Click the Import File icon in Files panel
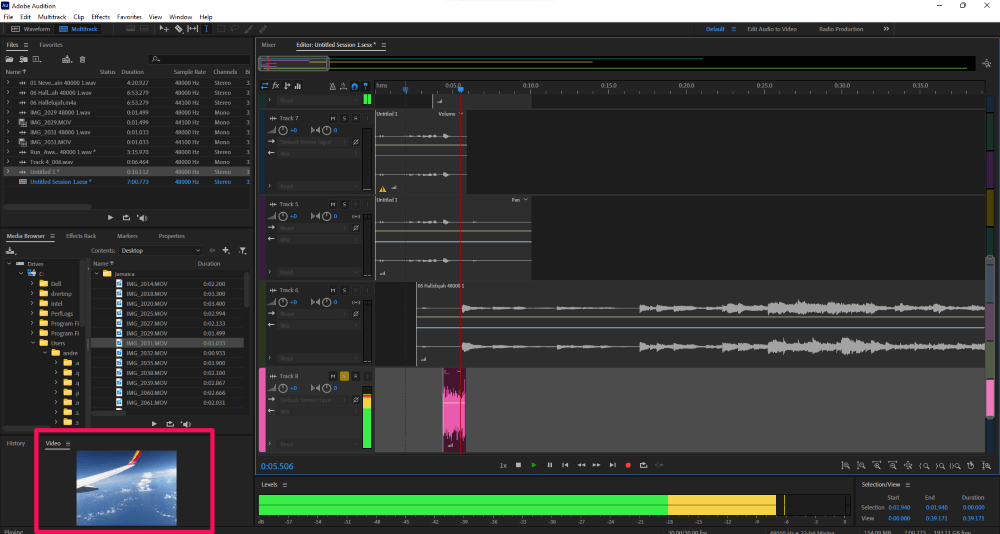 click(24, 59)
